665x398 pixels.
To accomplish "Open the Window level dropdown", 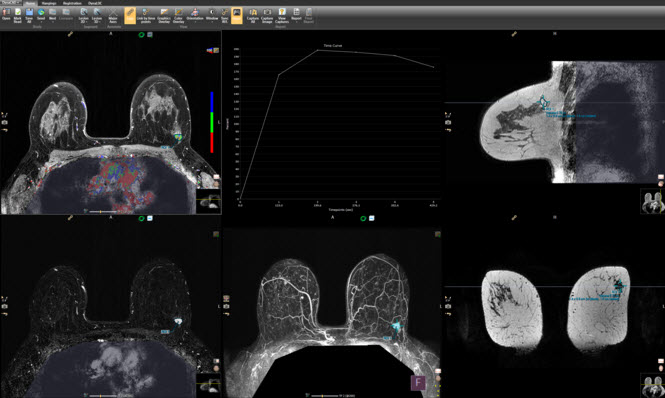I will click(x=212, y=15).
